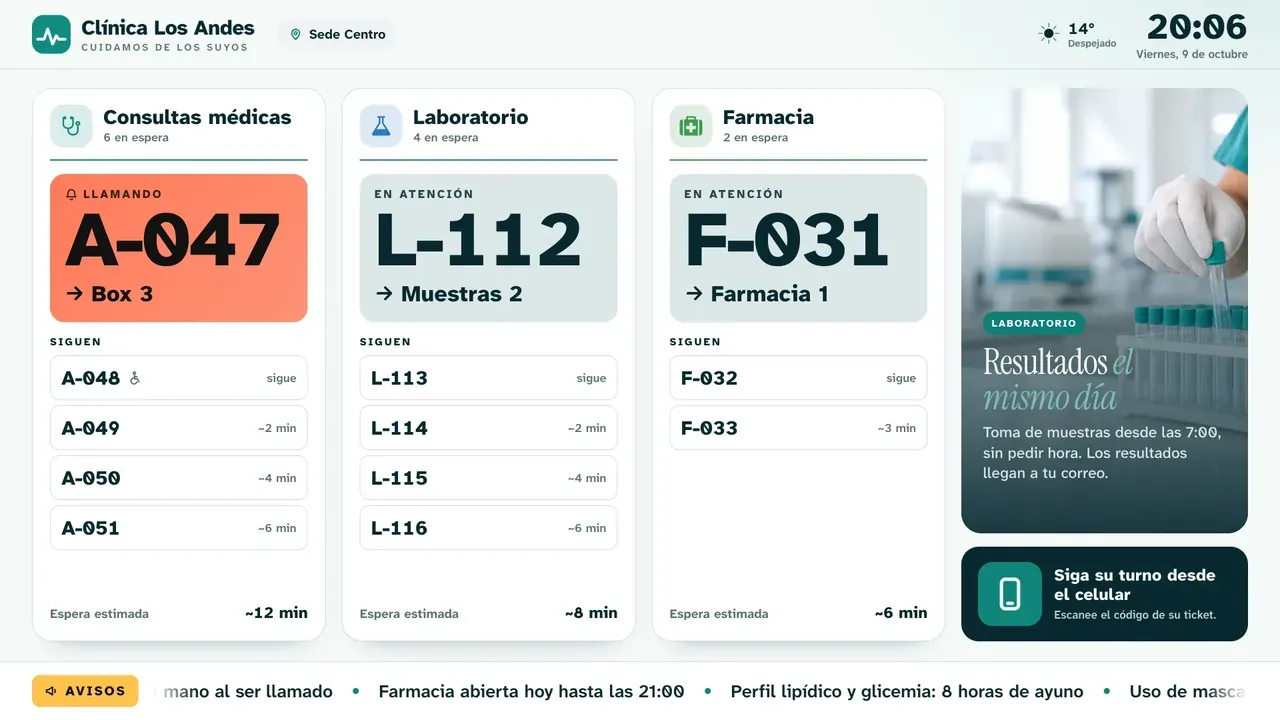The height and width of the screenshot is (720, 1280).
Task: Click the A-049 queue row
Action: (179, 428)
